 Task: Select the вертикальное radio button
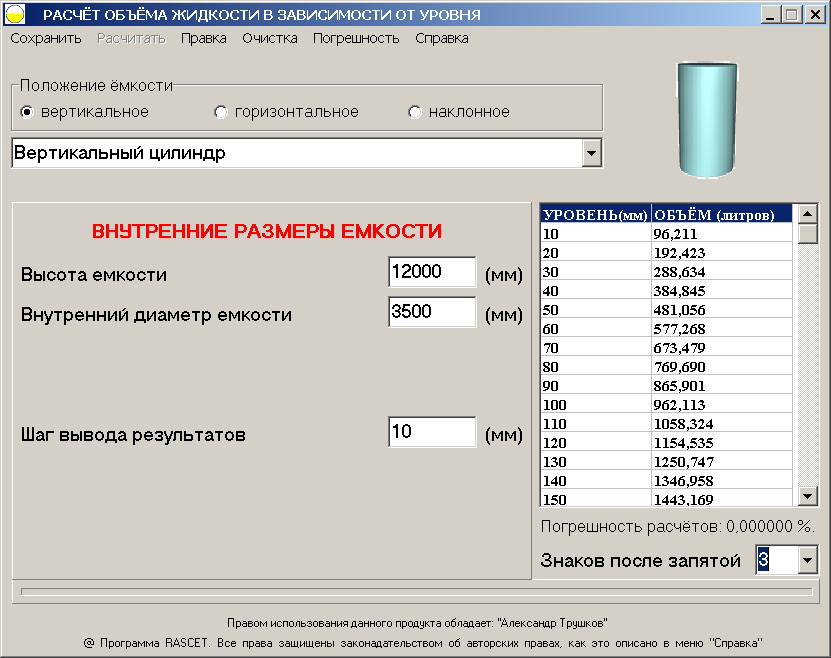pos(28,111)
